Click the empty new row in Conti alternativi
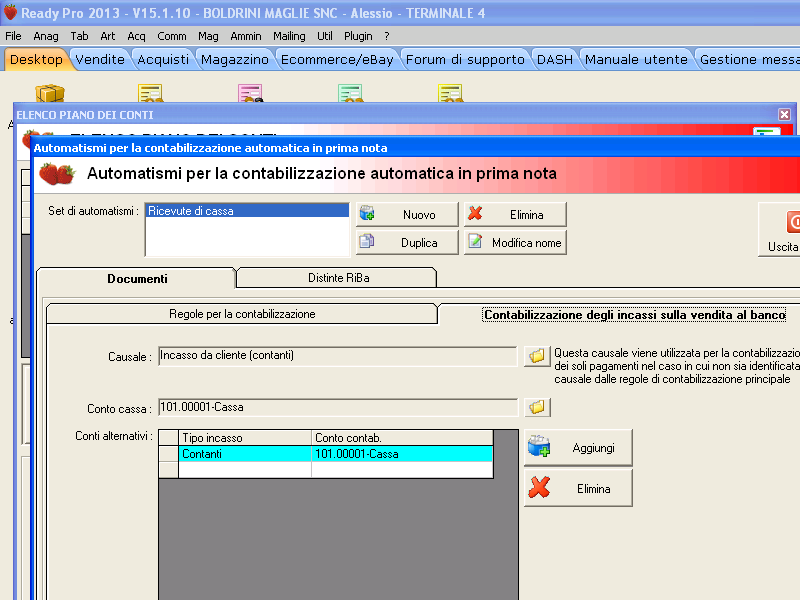Screen dimensions: 800x600 (335, 469)
